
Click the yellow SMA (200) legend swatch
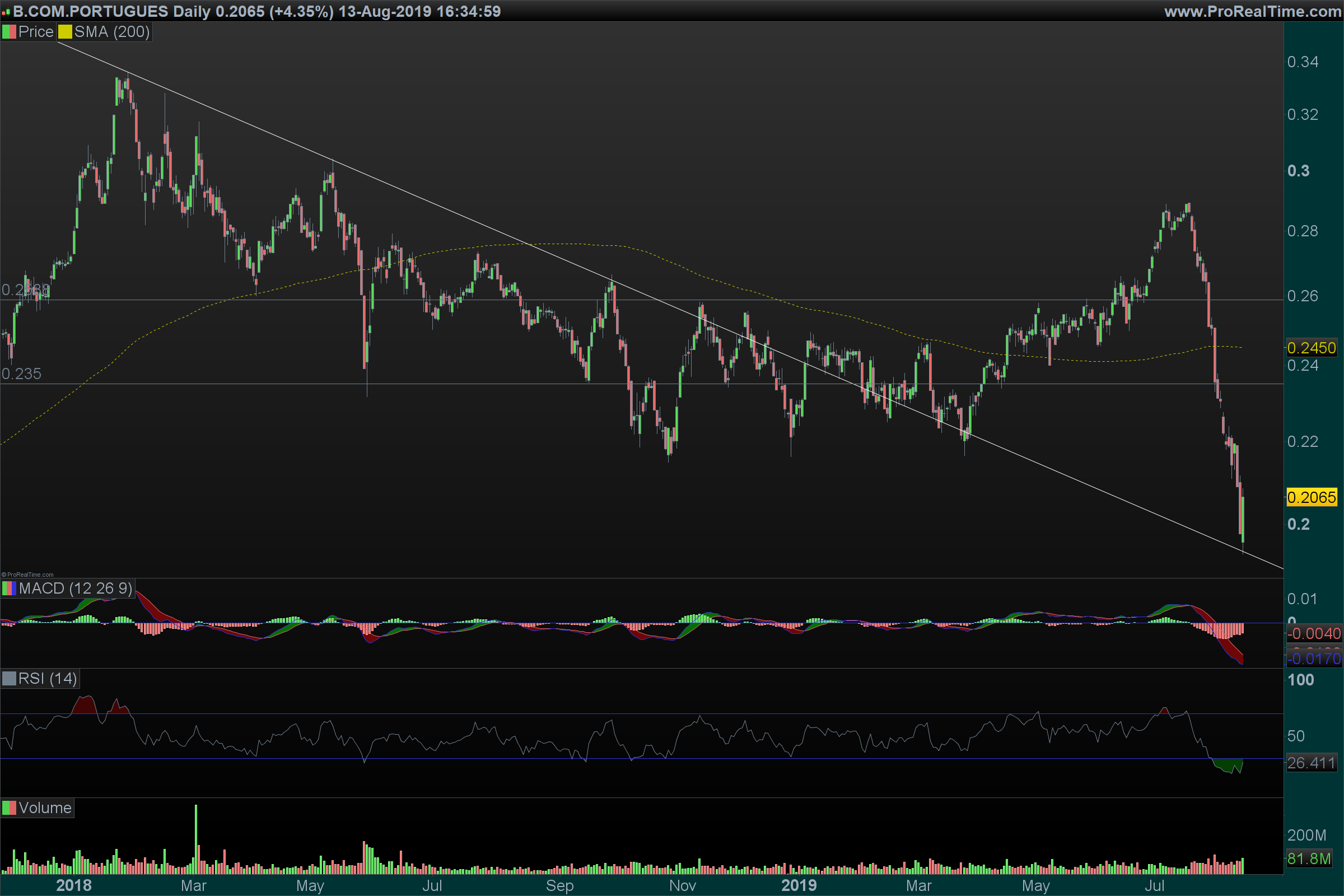[65, 32]
